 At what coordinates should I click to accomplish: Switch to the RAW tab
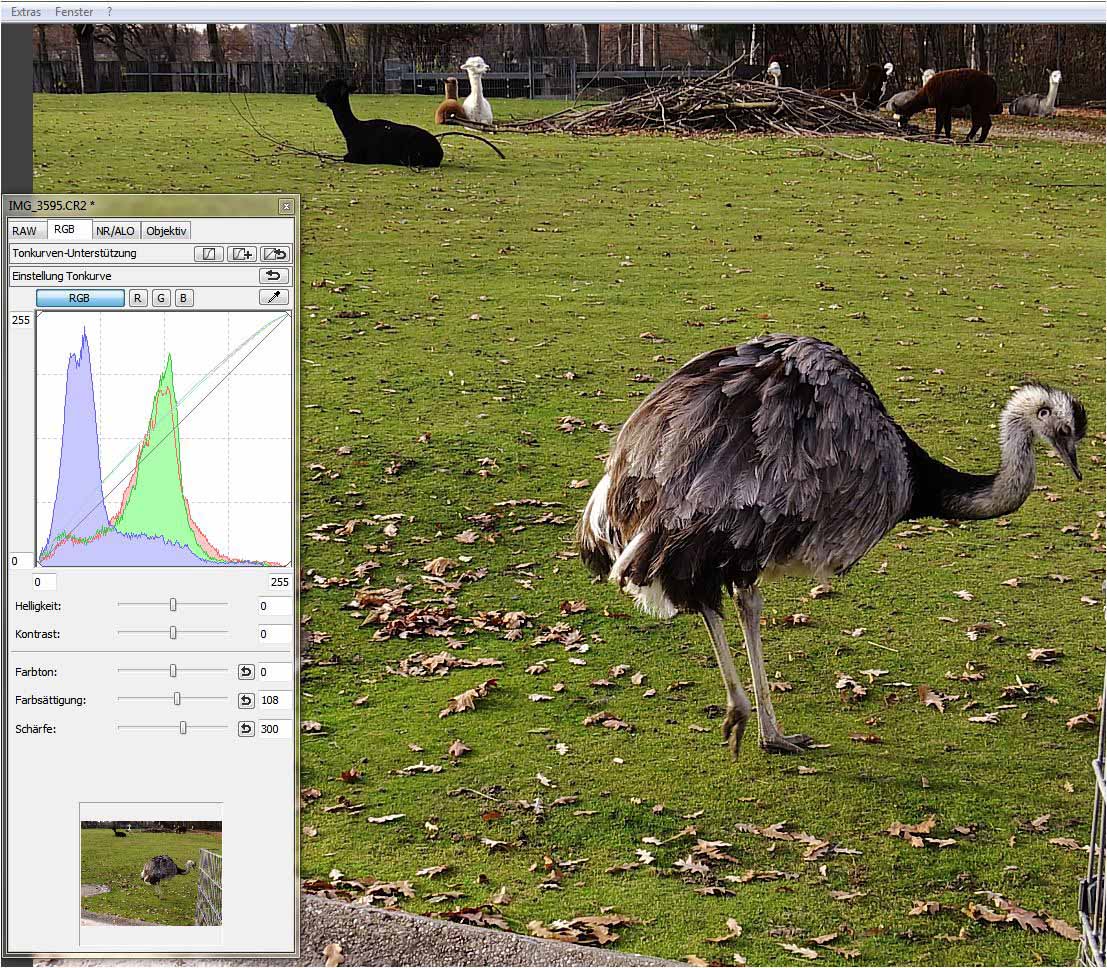(25, 231)
